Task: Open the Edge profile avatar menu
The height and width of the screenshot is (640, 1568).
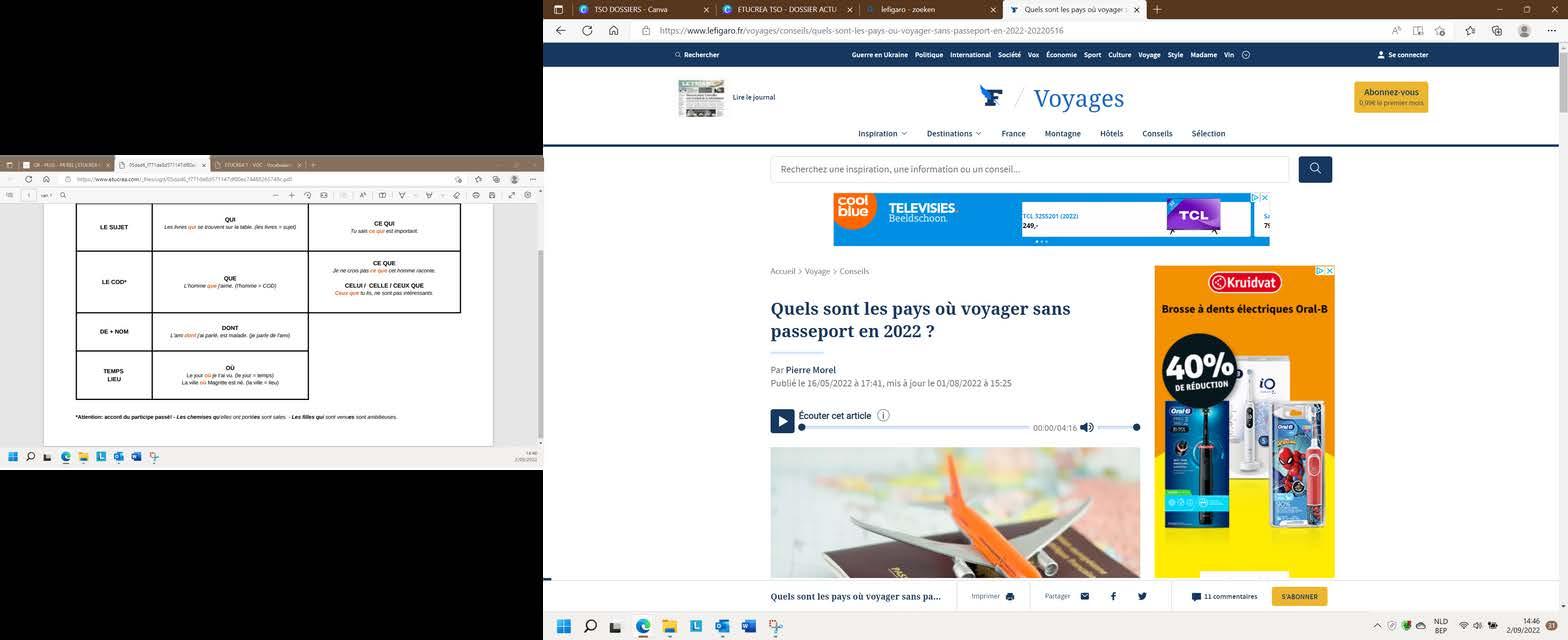Action: tap(1524, 30)
